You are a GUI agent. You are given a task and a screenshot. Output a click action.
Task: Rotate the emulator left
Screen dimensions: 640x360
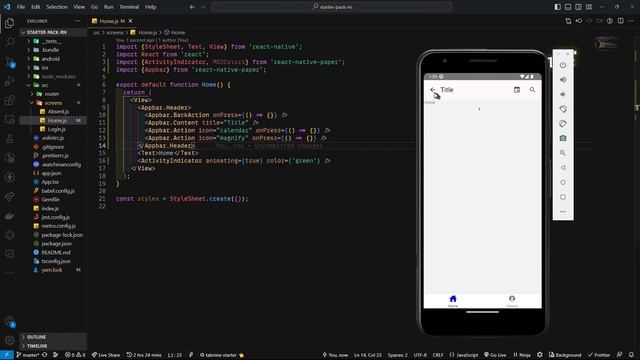click(x=563, y=109)
